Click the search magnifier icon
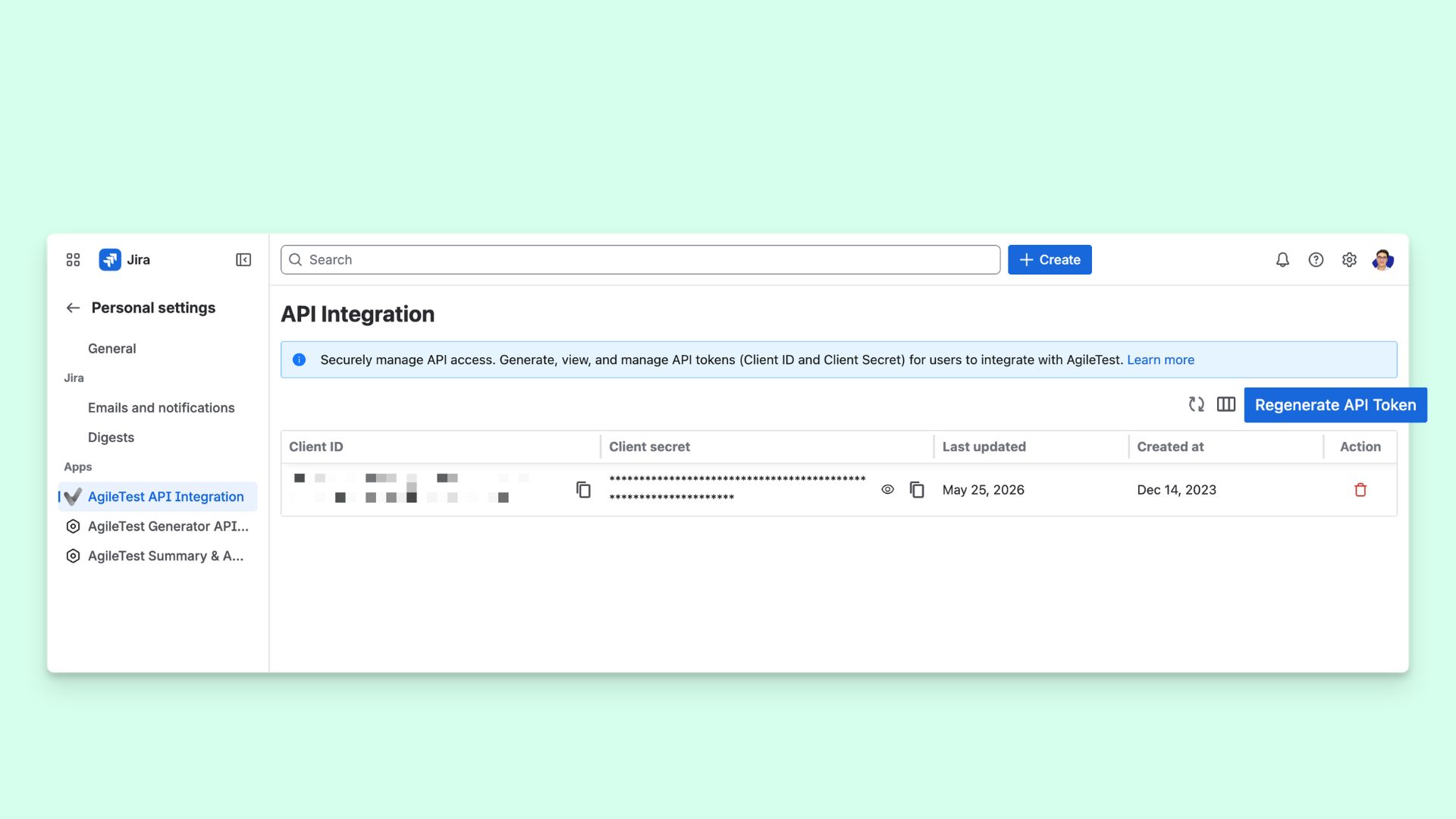The height and width of the screenshot is (819, 1456). (295, 260)
